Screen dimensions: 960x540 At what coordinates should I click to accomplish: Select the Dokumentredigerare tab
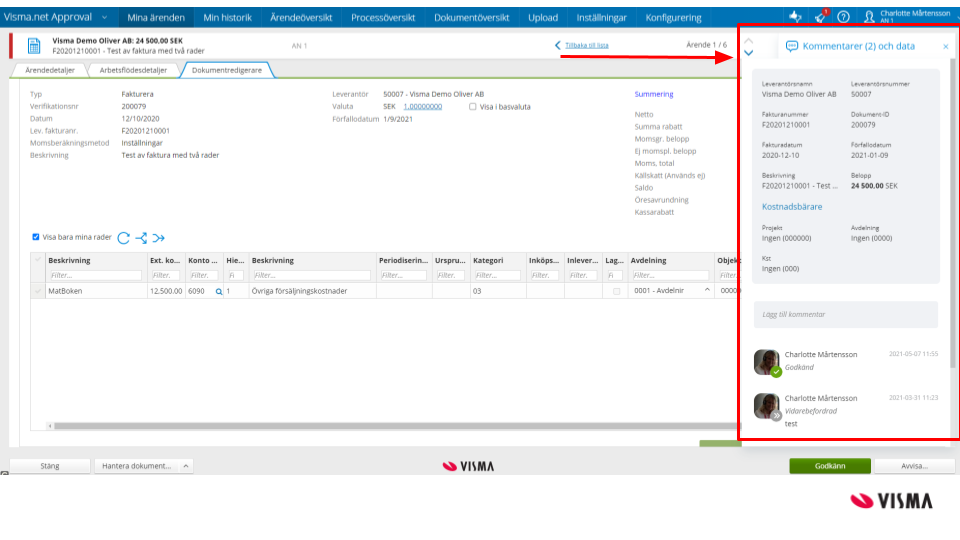227,70
